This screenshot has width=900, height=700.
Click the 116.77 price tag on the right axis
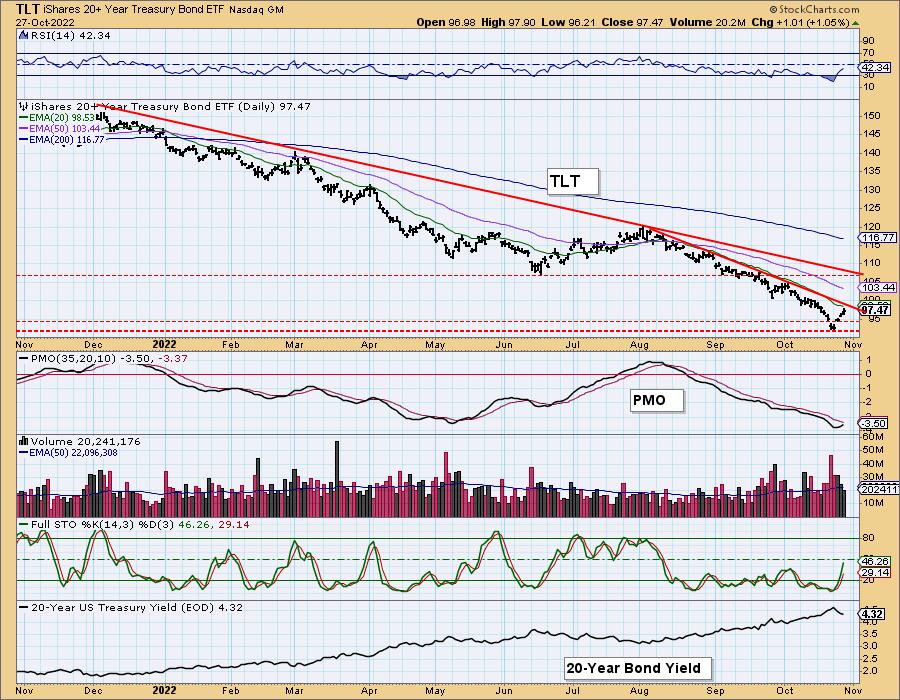879,237
